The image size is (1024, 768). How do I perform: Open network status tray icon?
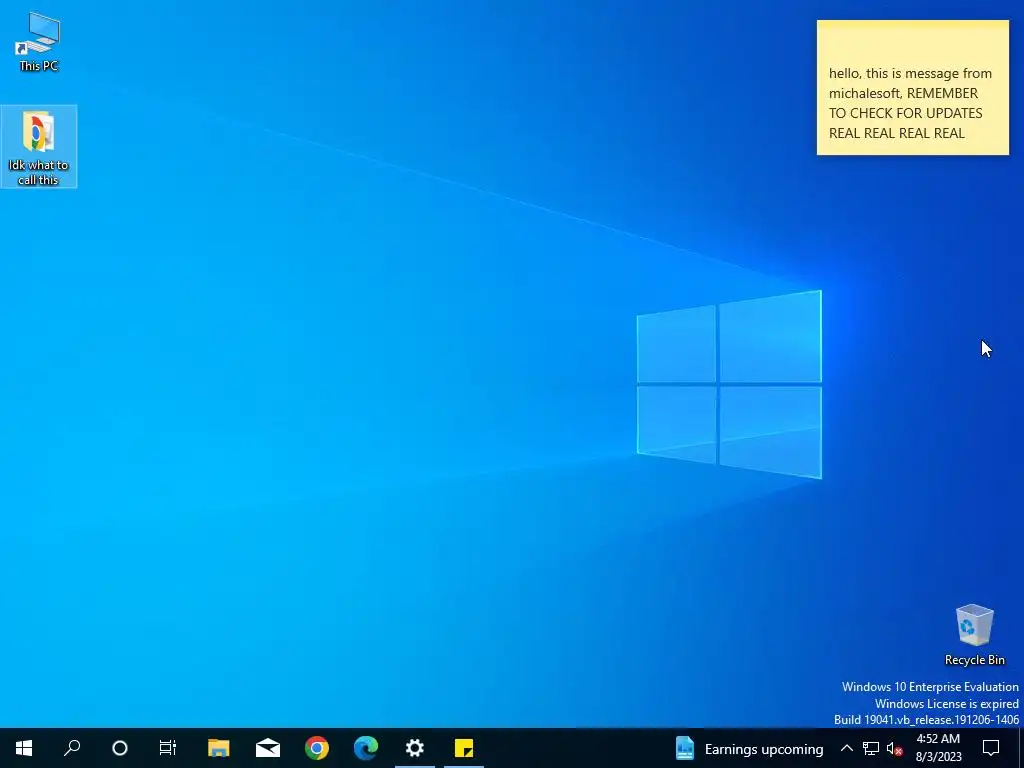(x=871, y=748)
